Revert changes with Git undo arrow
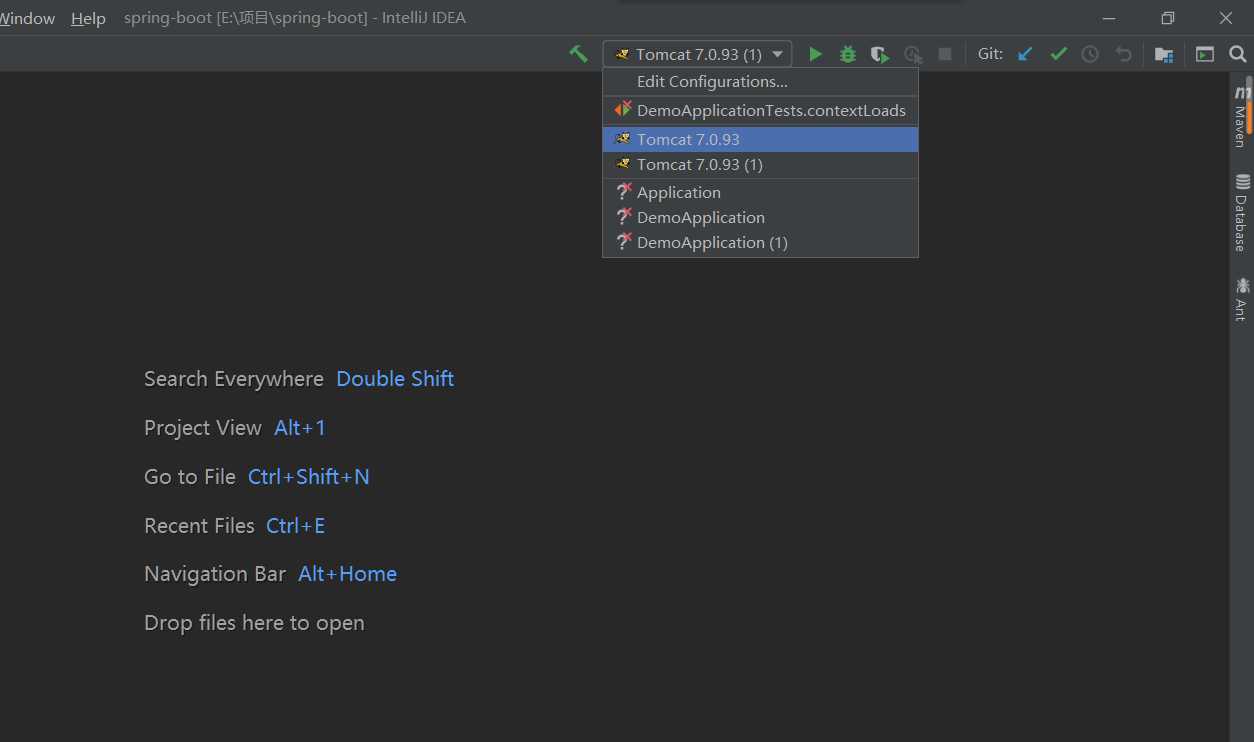This screenshot has width=1254, height=742. point(1123,54)
